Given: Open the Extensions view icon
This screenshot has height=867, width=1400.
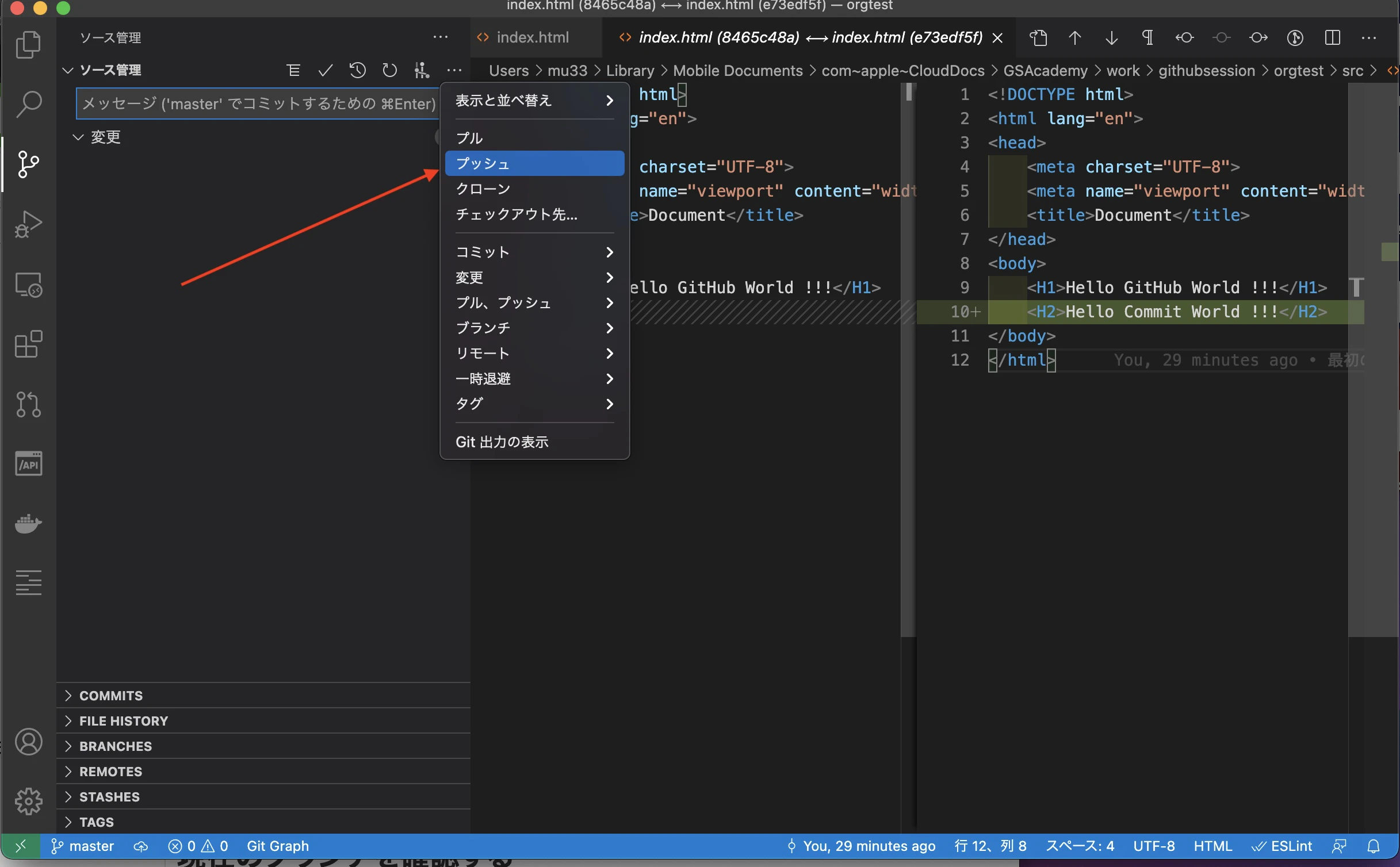Looking at the screenshot, I should coord(28,344).
